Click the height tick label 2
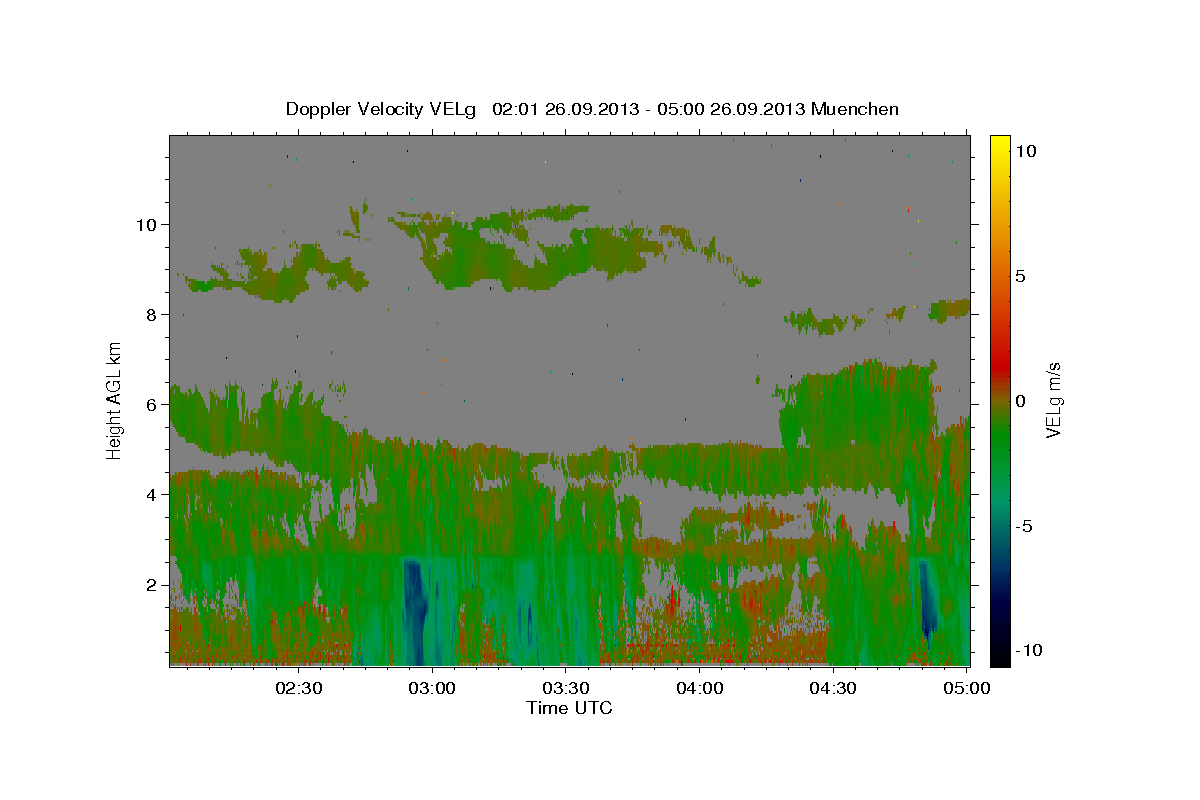Image resolution: width=1200 pixels, height=800 pixels. (152, 585)
